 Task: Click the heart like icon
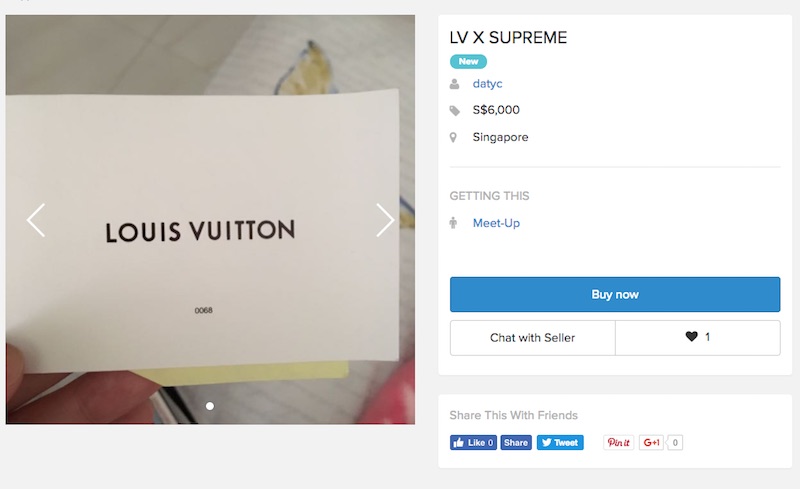[x=691, y=337]
